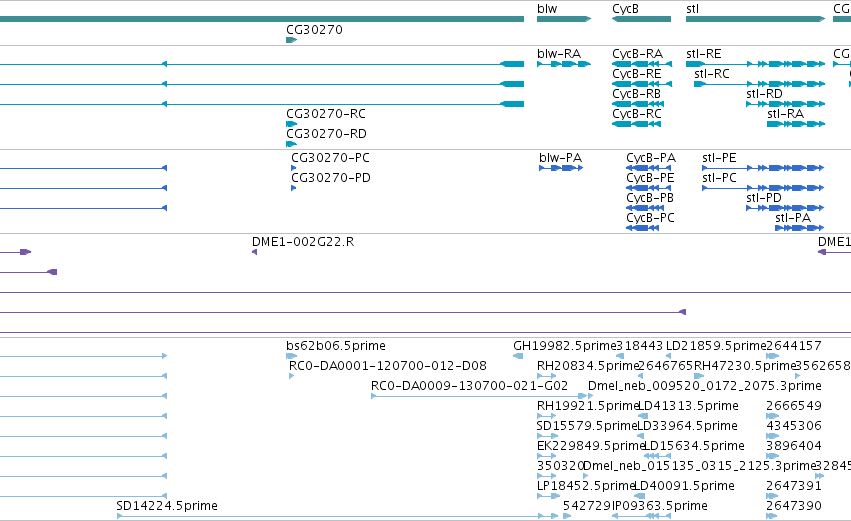Screen dimensions: 851x521
Task: Click the 3896404 feature glyph
Action: 772,456
